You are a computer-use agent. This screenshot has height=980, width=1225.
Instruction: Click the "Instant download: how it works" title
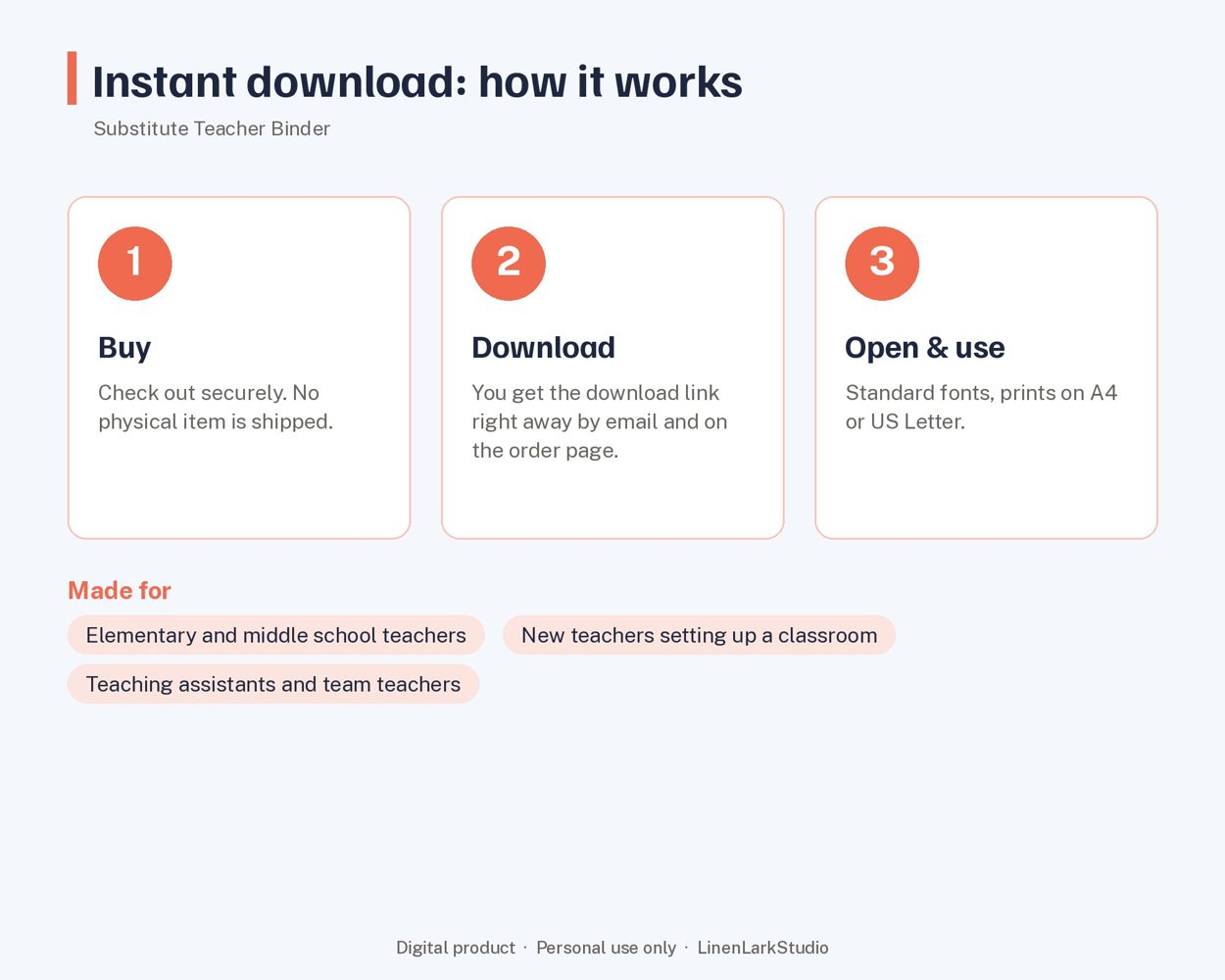[417, 81]
